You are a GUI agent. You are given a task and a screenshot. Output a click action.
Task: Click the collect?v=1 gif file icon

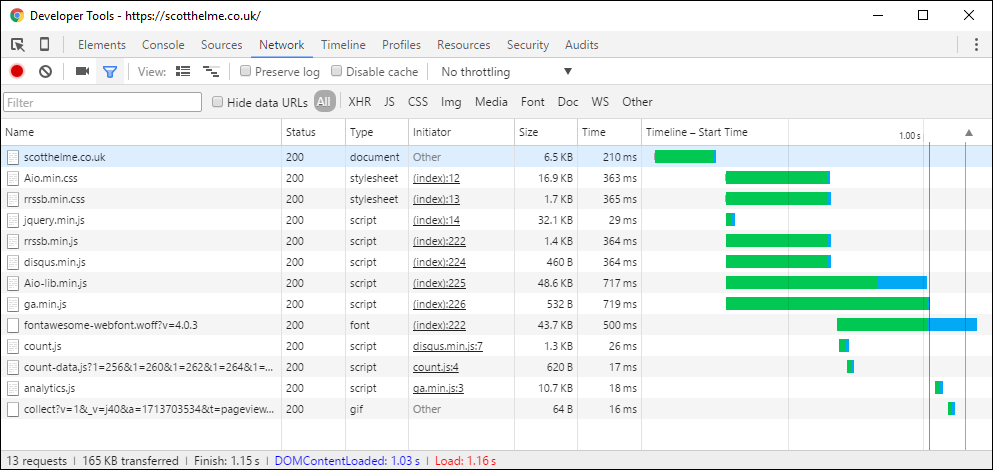(x=13, y=409)
